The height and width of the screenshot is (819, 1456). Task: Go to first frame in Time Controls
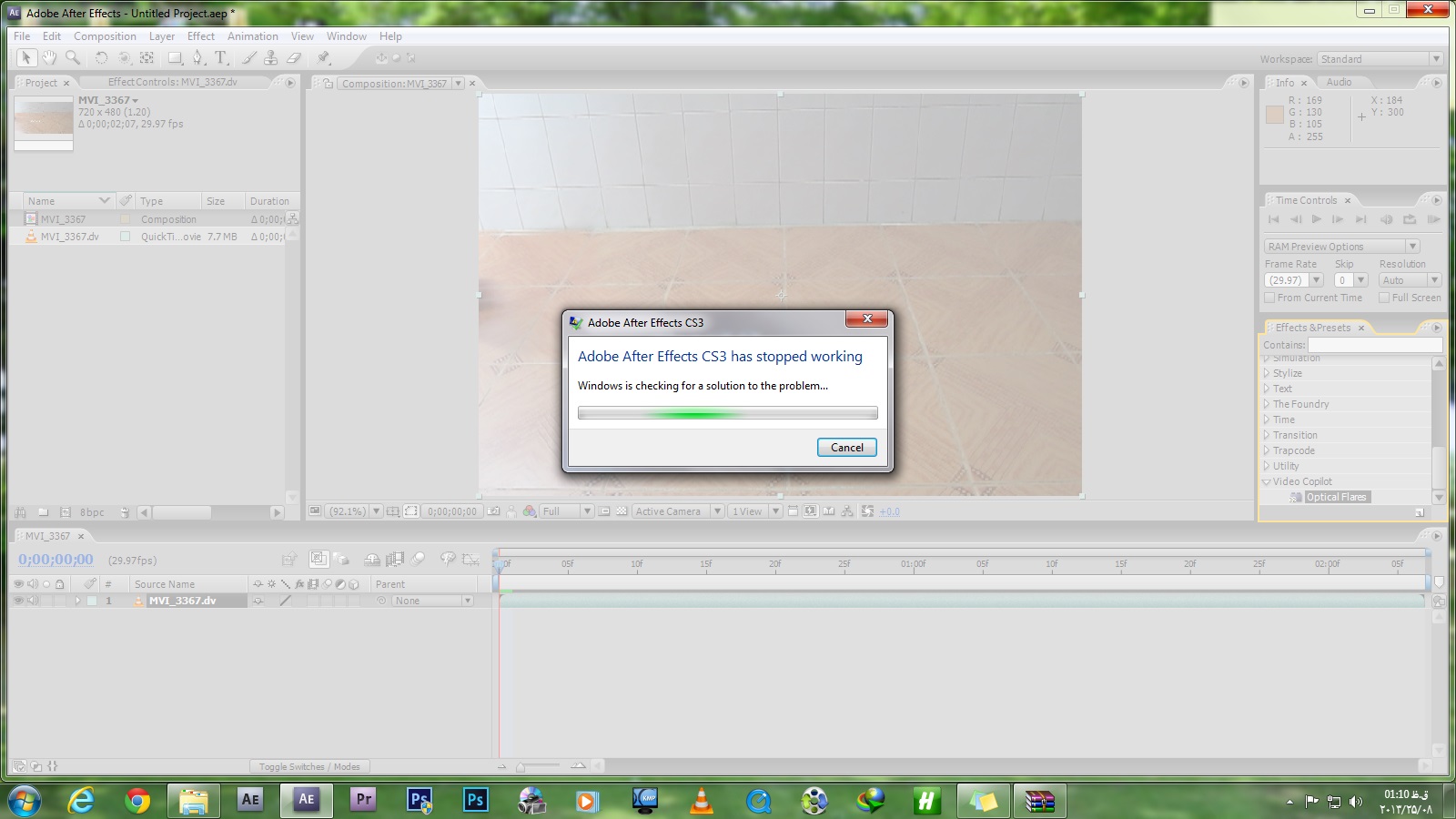[x=1273, y=219]
